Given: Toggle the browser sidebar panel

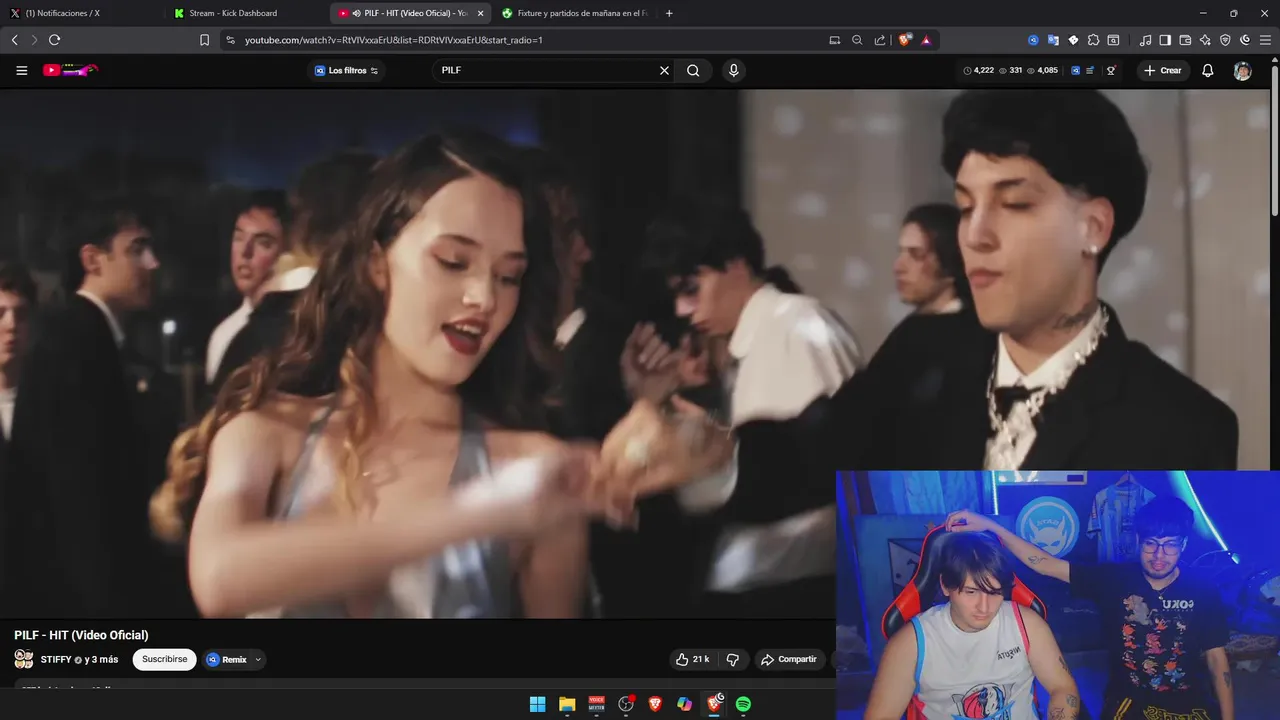Looking at the screenshot, I should (1165, 40).
